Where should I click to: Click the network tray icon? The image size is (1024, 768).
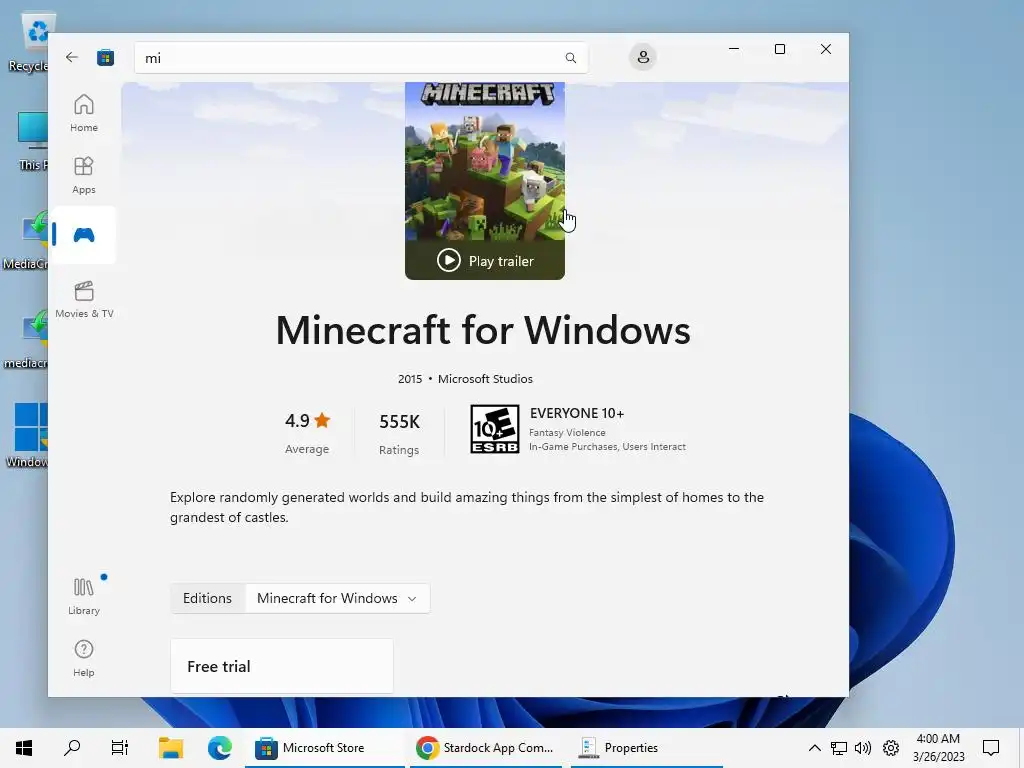839,748
